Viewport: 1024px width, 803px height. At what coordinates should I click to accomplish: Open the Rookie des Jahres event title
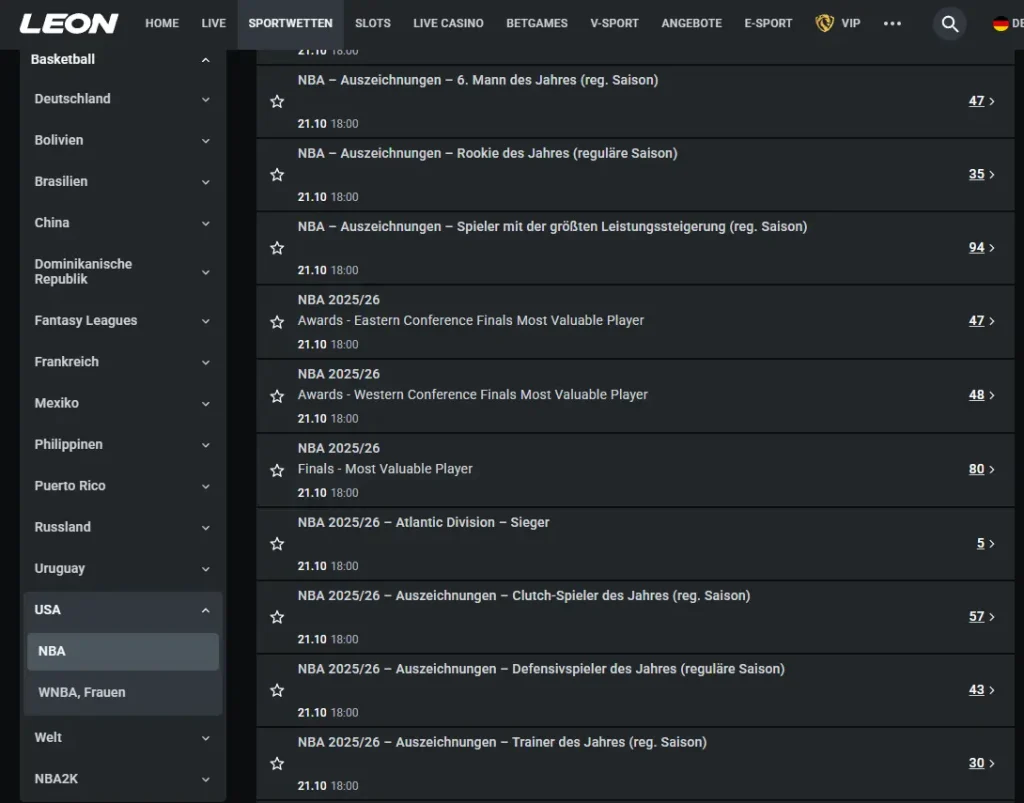pos(487,153)
